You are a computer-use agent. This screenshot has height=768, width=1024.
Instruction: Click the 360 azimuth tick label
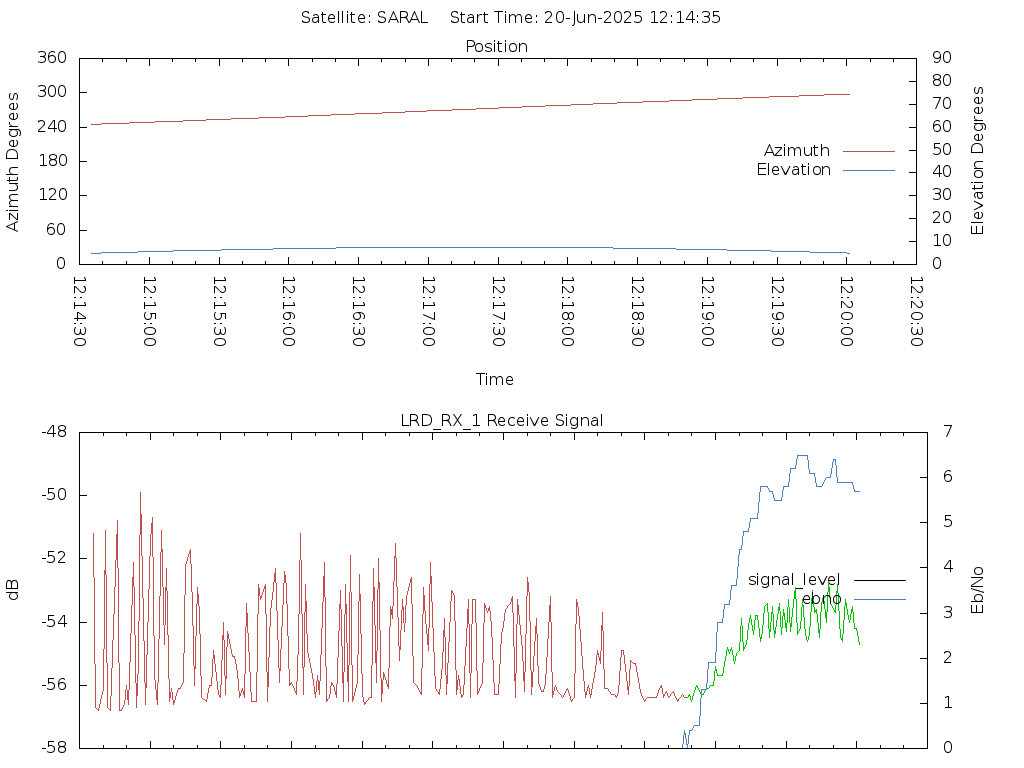(52, 57)
